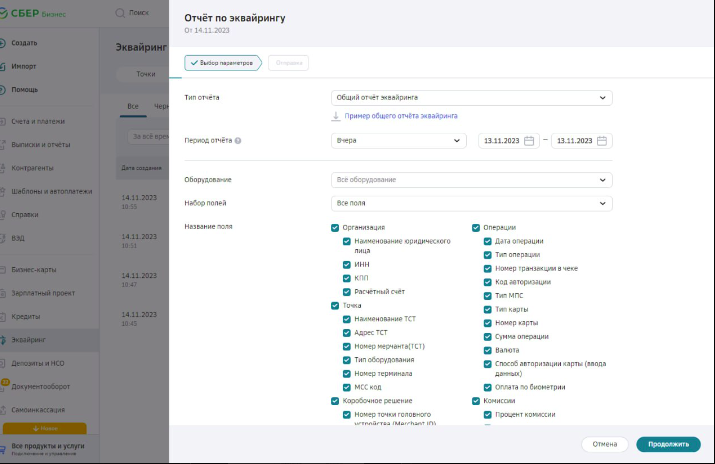Click the СБЕР Бизнес logo
715x464 pixels.
click(33, 13)
